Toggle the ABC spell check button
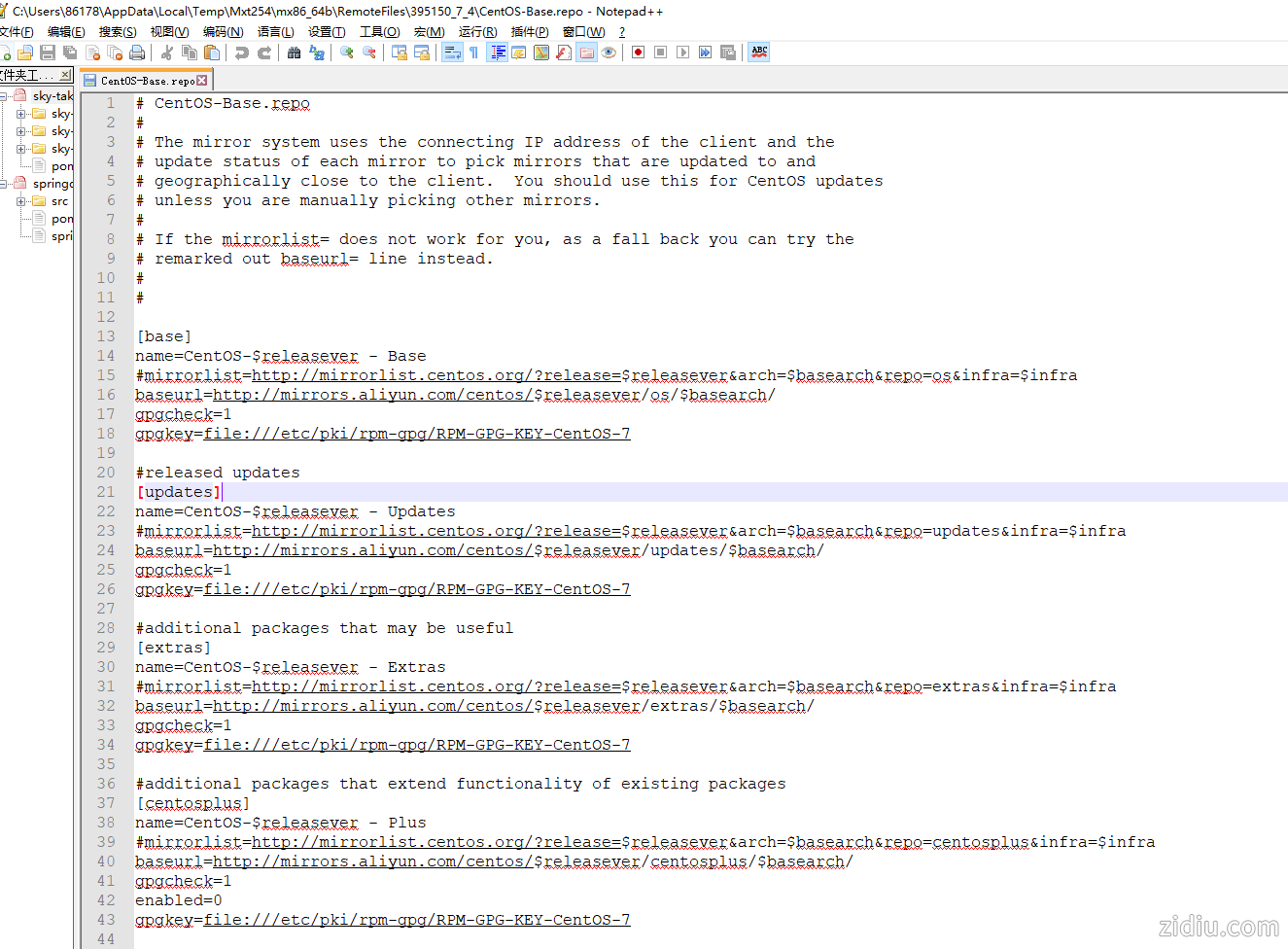The height and width of the screenshot is (949, 1288). click(759, 53)
